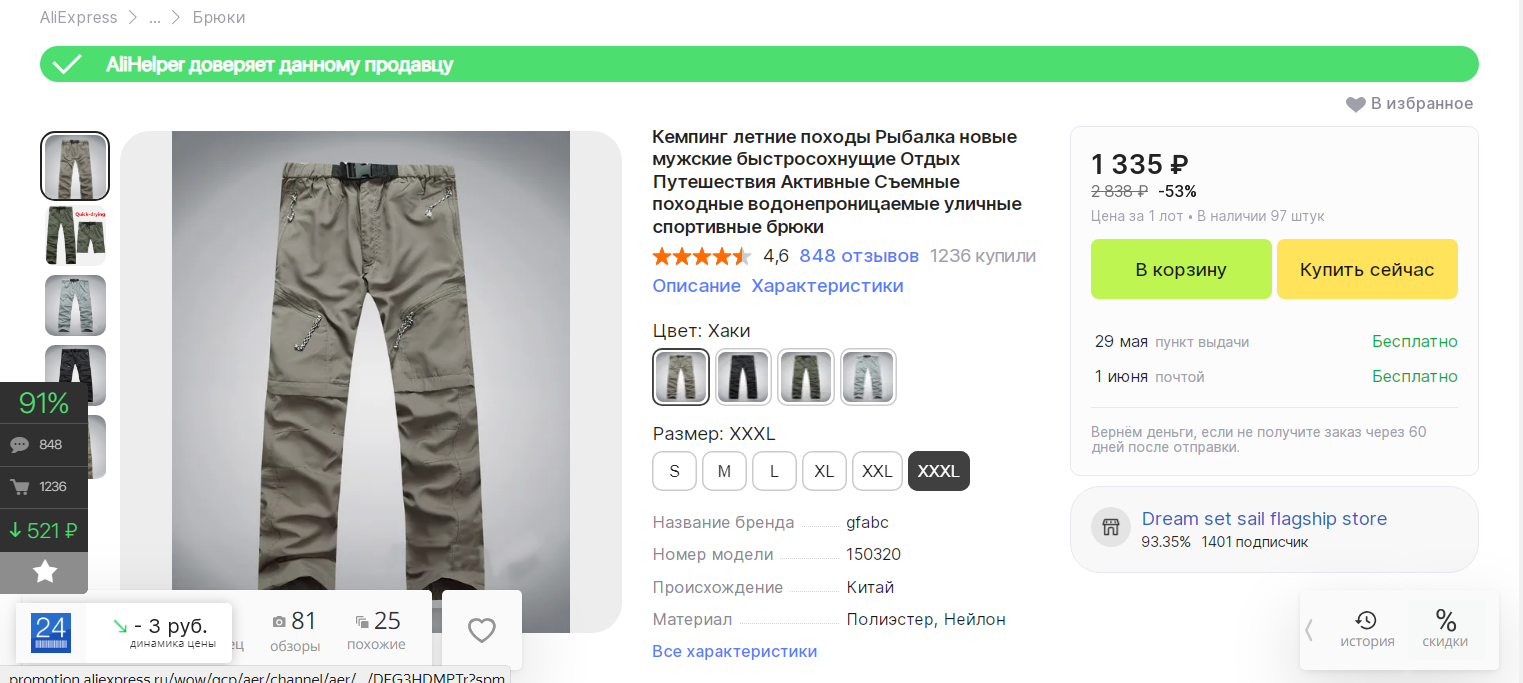
Task: Add item to favorites via heart icon
Action: (x=1356, y=104)
